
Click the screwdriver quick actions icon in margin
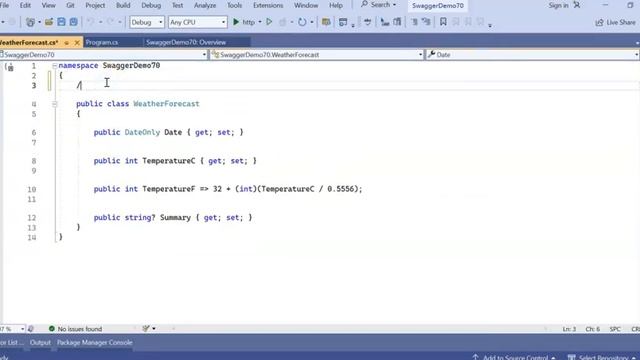tap(9, 67)
